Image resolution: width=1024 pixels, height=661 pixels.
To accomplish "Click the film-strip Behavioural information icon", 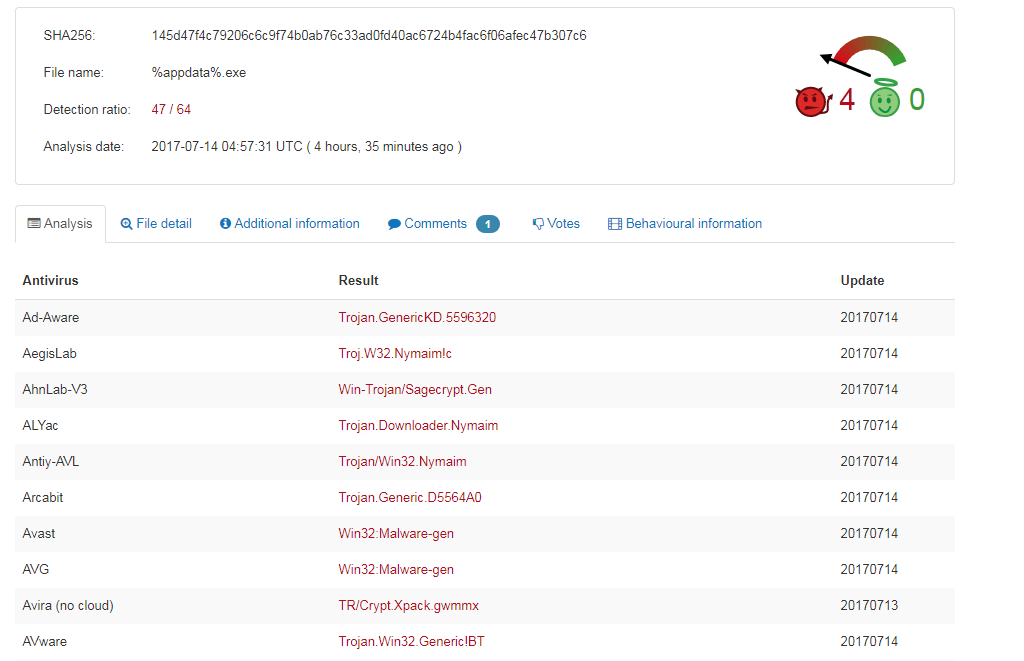I will [x=615, y=224].
